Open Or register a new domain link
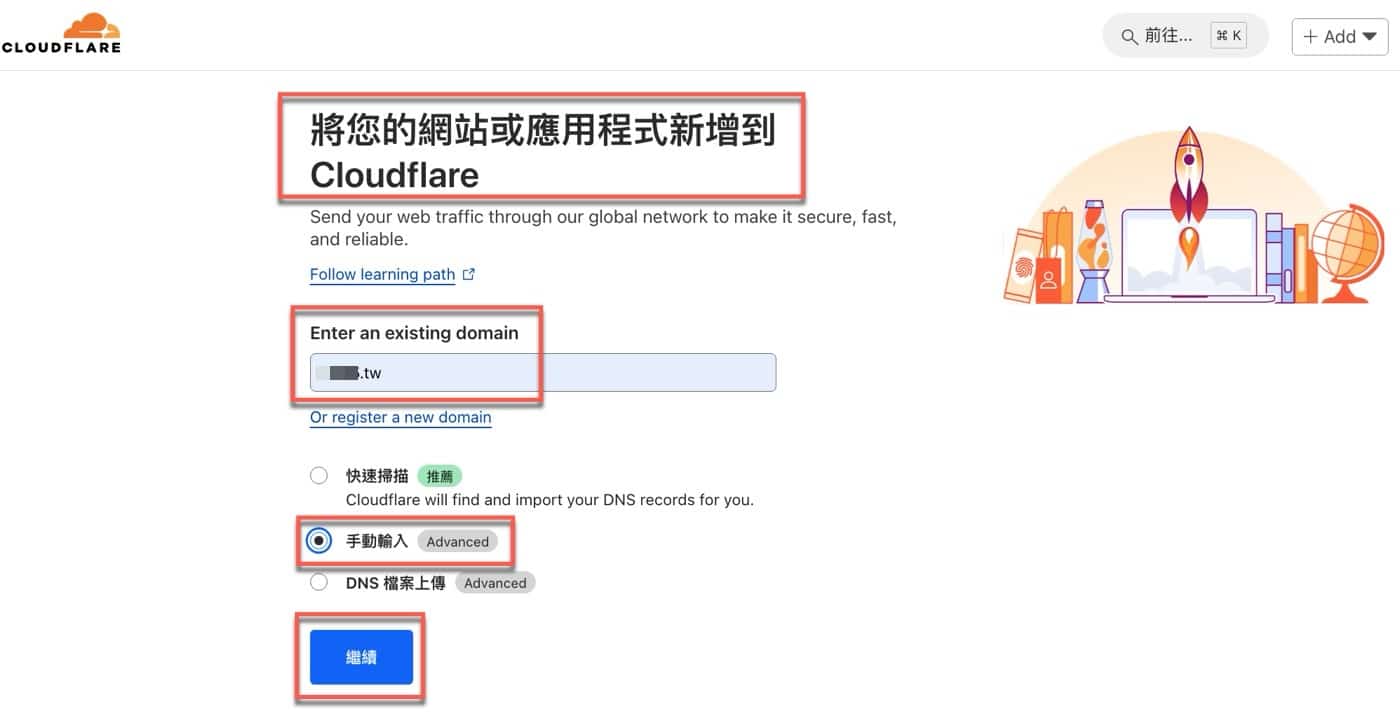This screenshot has height=726, width=1400. pyautogui.click(x=400, y=417)
